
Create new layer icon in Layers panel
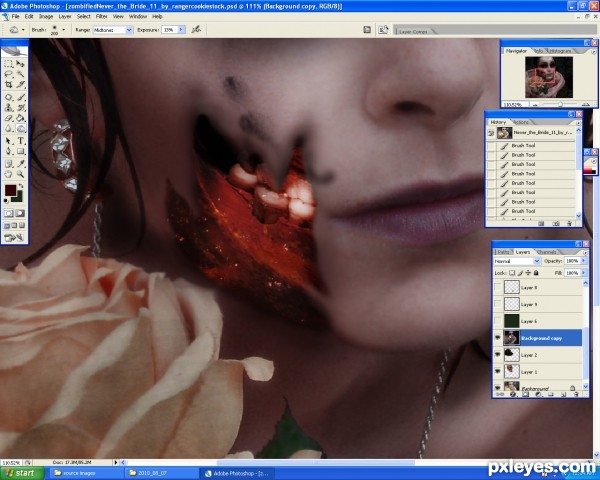(564, 393)
